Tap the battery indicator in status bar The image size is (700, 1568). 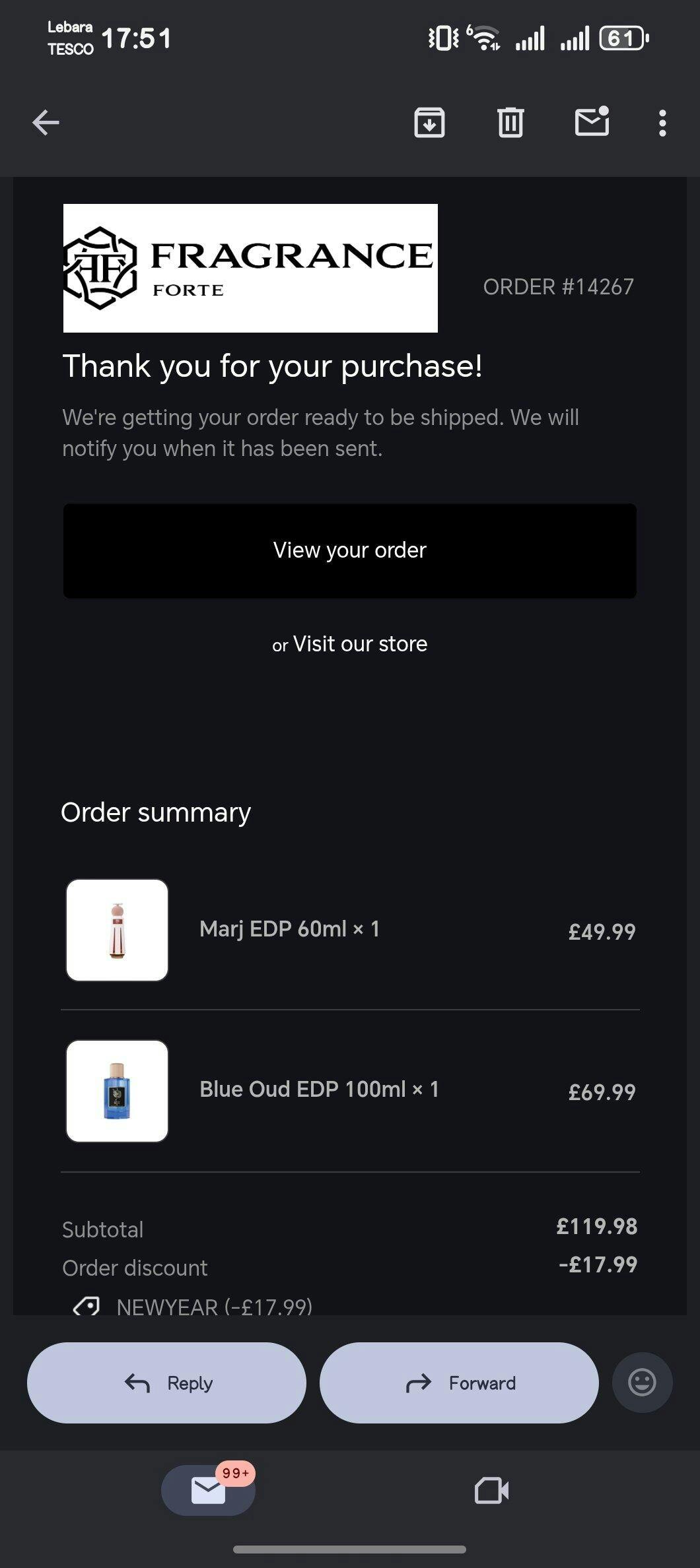(623, 38)
